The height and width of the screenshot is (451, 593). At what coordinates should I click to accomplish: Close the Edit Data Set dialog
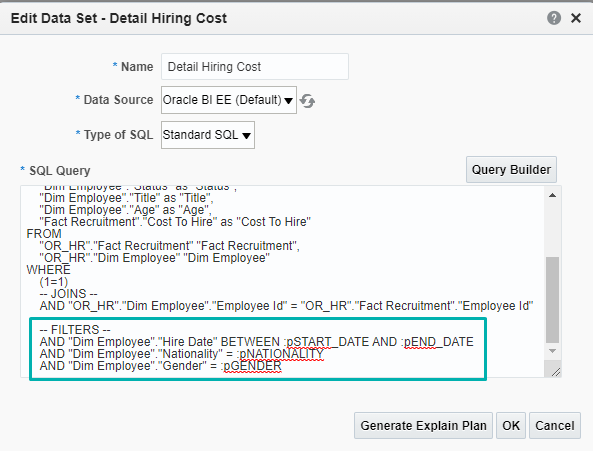pos(576,18)
